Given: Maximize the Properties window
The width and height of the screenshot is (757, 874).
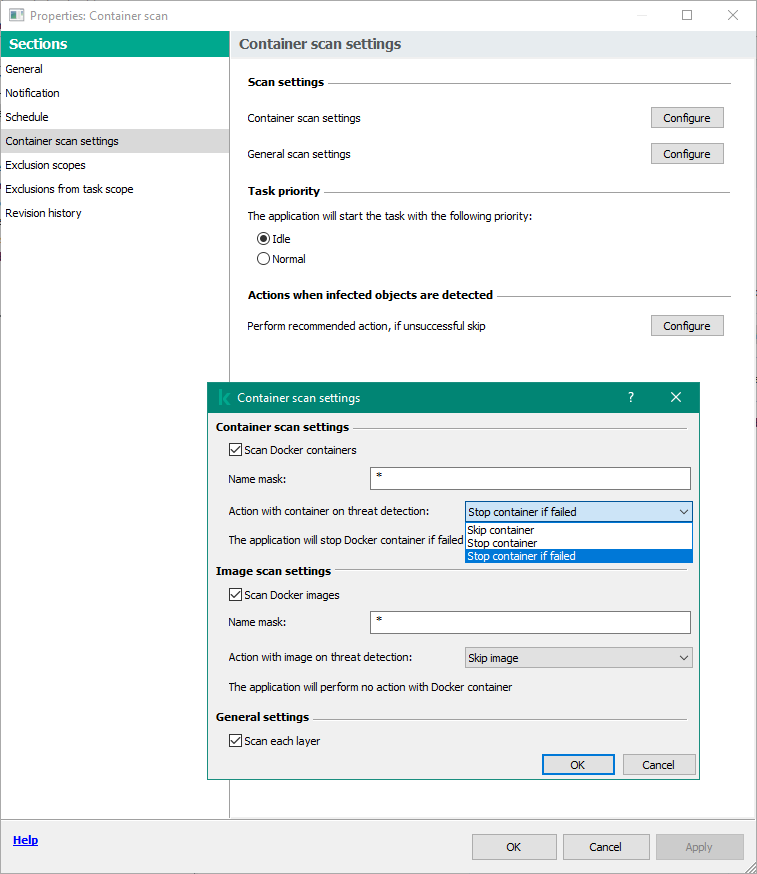Looking at the screenshot, I should pos(687,16).
